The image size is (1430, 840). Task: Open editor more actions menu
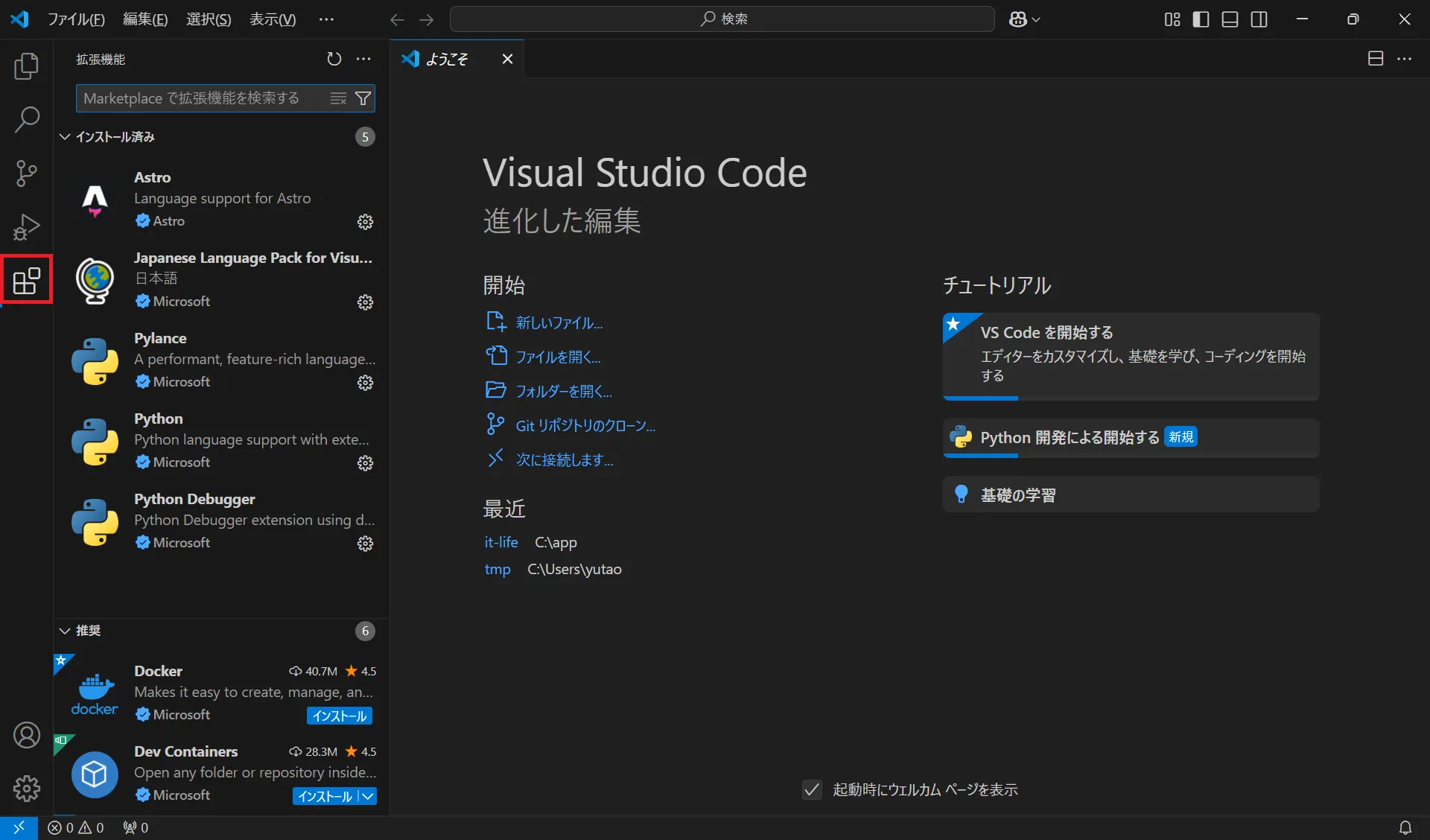click(x=1405, y=59)
